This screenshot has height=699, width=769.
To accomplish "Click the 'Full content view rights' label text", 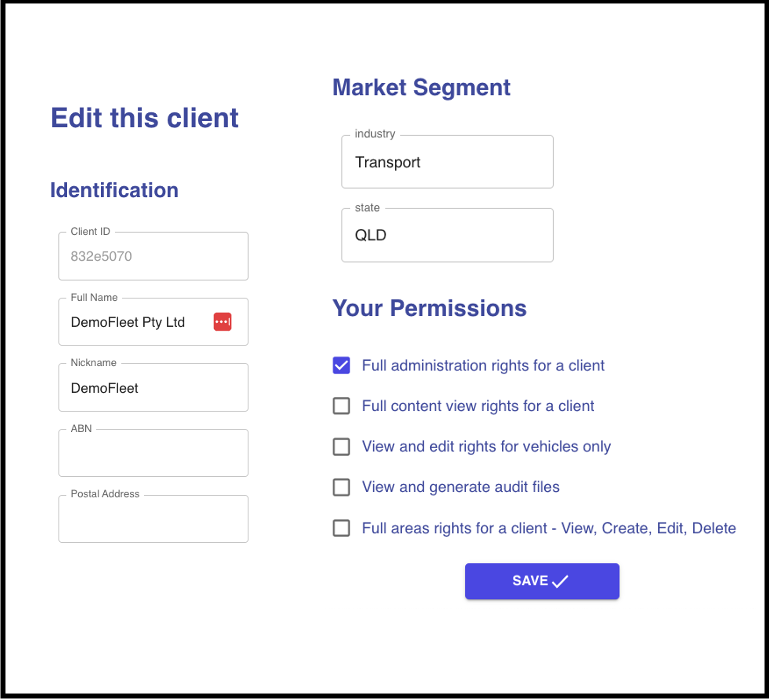I will click(x=478, y=406).
